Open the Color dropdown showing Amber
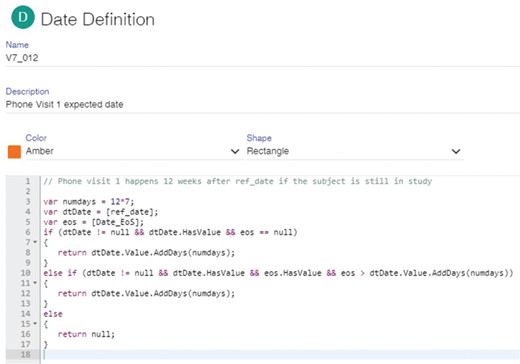 132,151
